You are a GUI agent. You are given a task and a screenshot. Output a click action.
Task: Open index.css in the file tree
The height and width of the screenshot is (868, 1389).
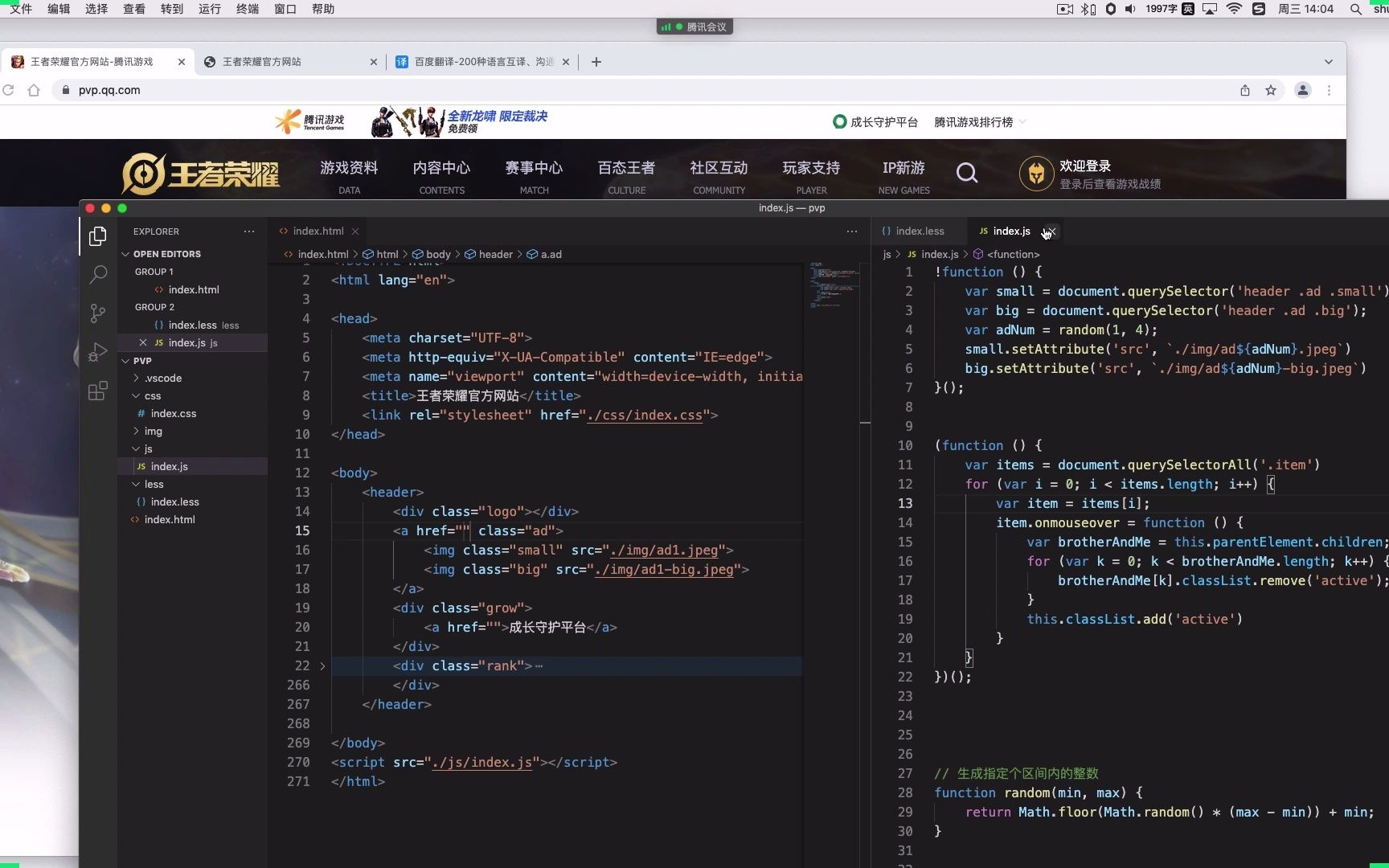point(173,413)
